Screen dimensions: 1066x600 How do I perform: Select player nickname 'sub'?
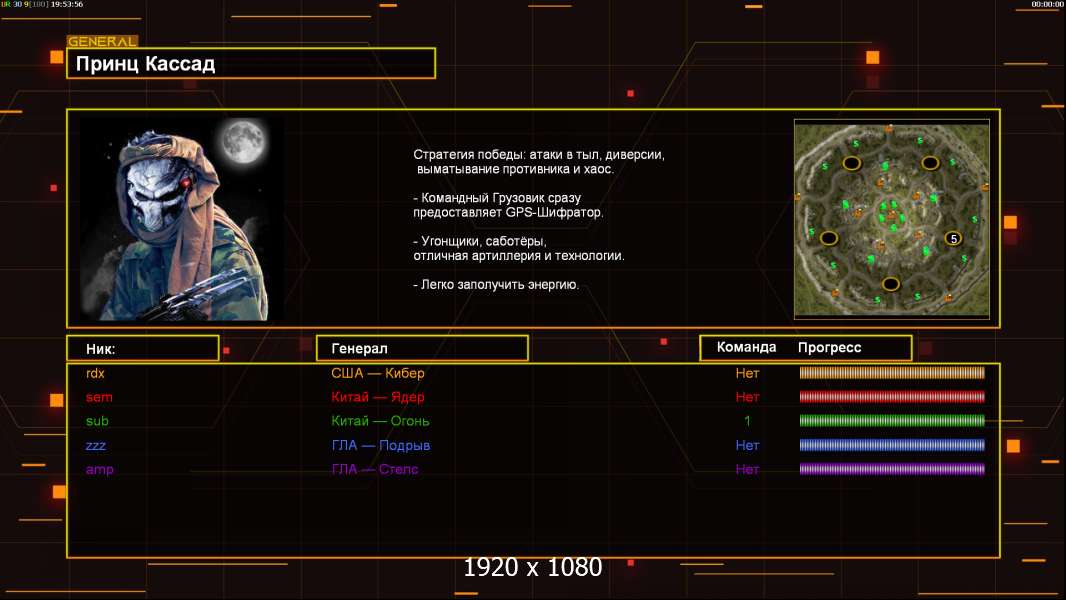point(97,421)
